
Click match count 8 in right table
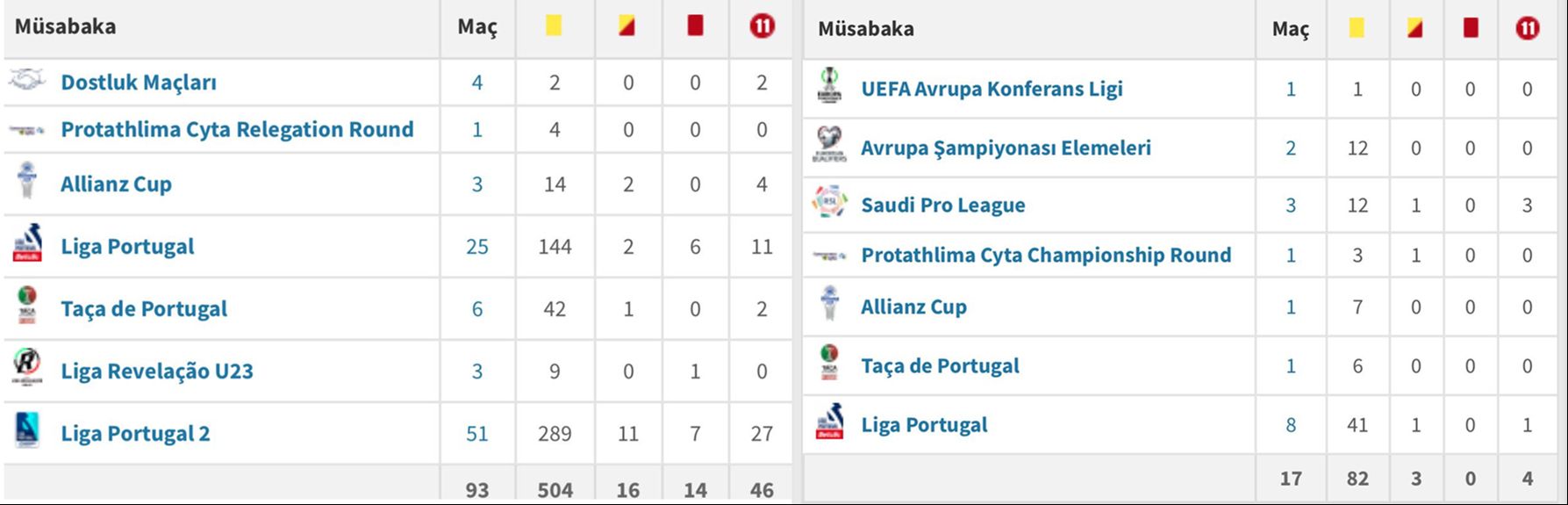[1290, 425]
